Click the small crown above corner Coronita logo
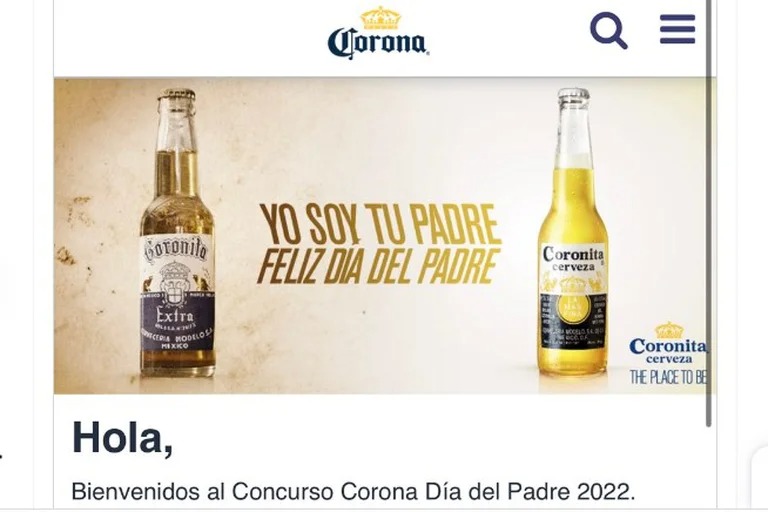 [669, 330]
